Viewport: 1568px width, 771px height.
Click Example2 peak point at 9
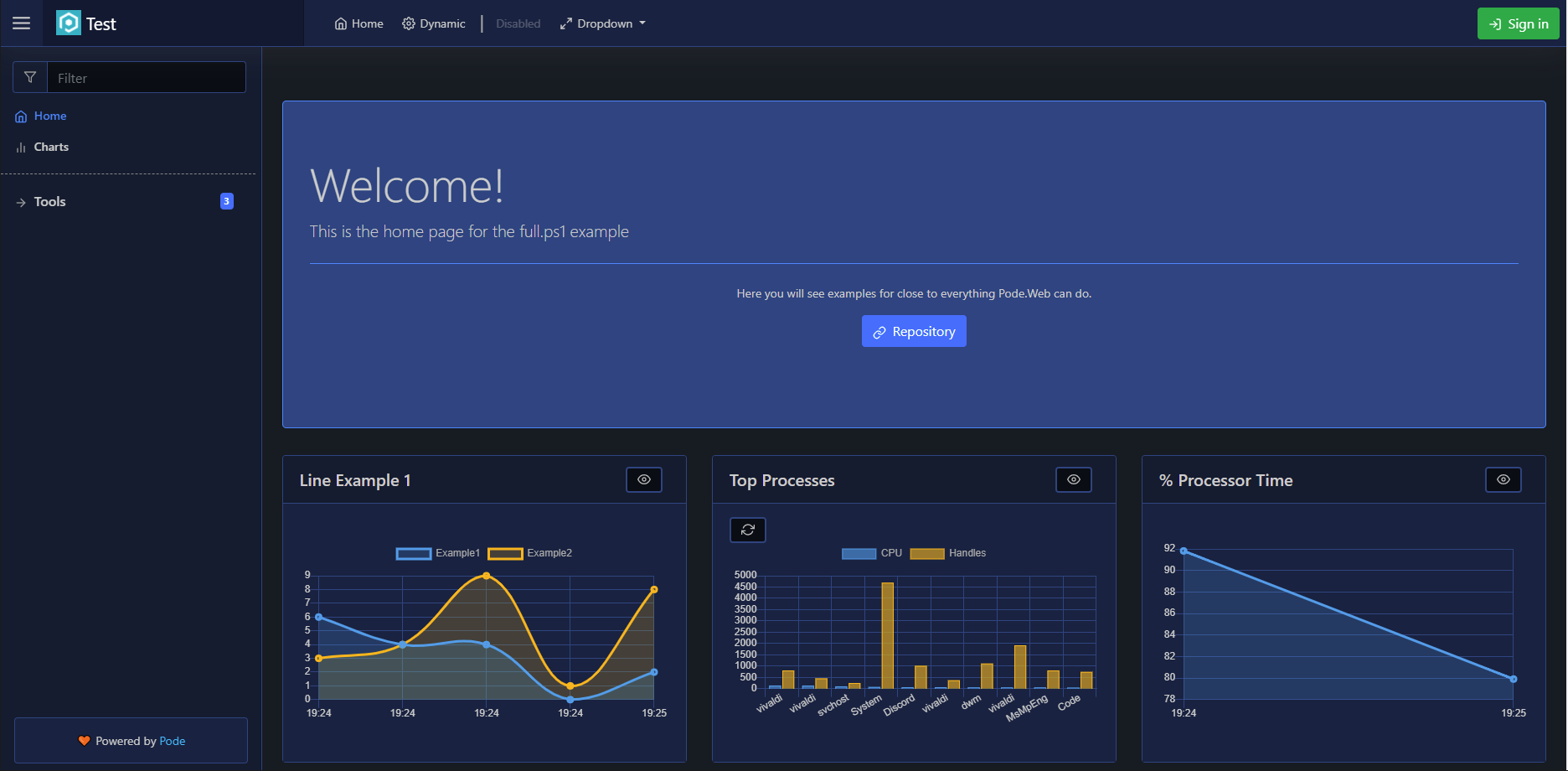(x=487, y=576)
